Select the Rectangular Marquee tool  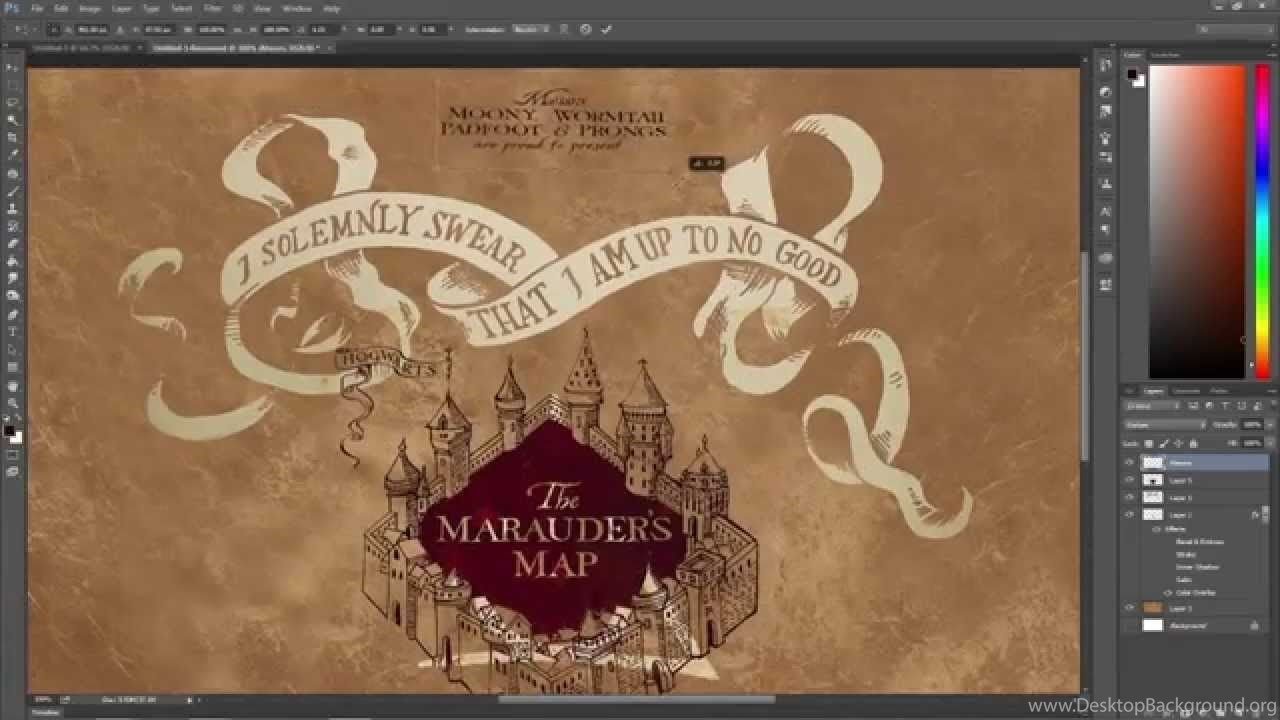click(x=13, y=84)
